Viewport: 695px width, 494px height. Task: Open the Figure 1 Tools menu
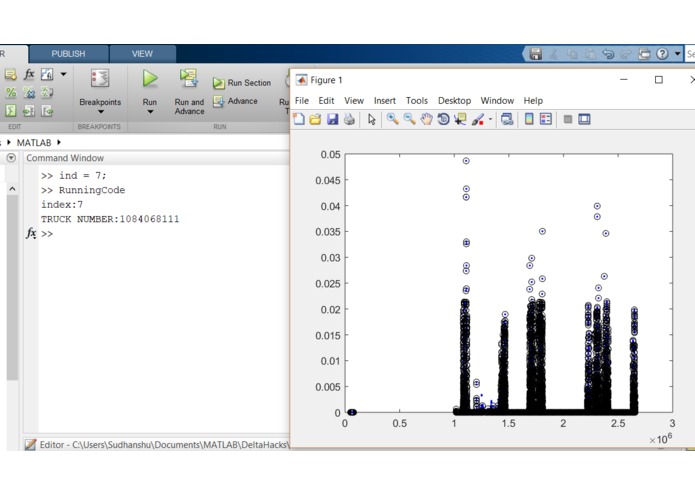(x=417, y=101)
